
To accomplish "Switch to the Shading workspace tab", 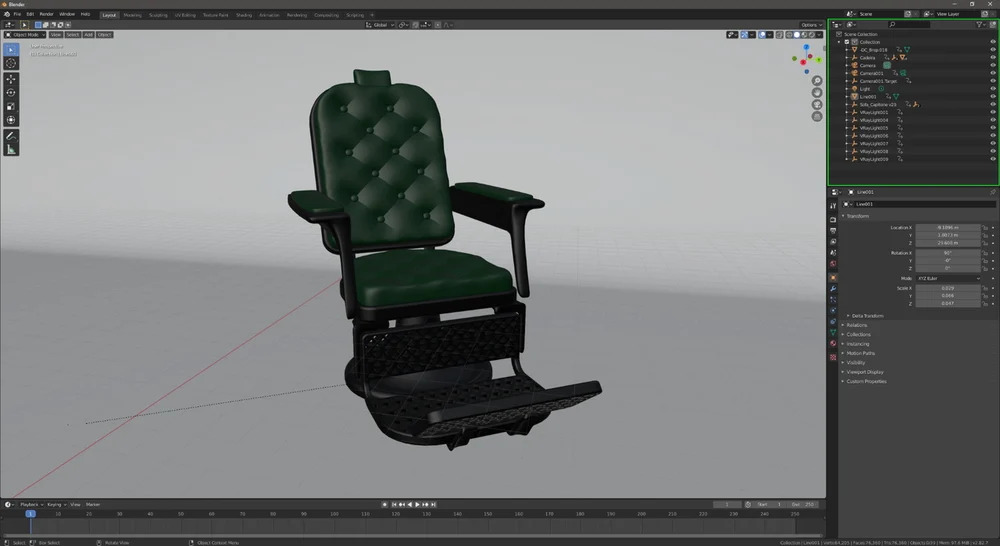I will [x=244, y=15].
